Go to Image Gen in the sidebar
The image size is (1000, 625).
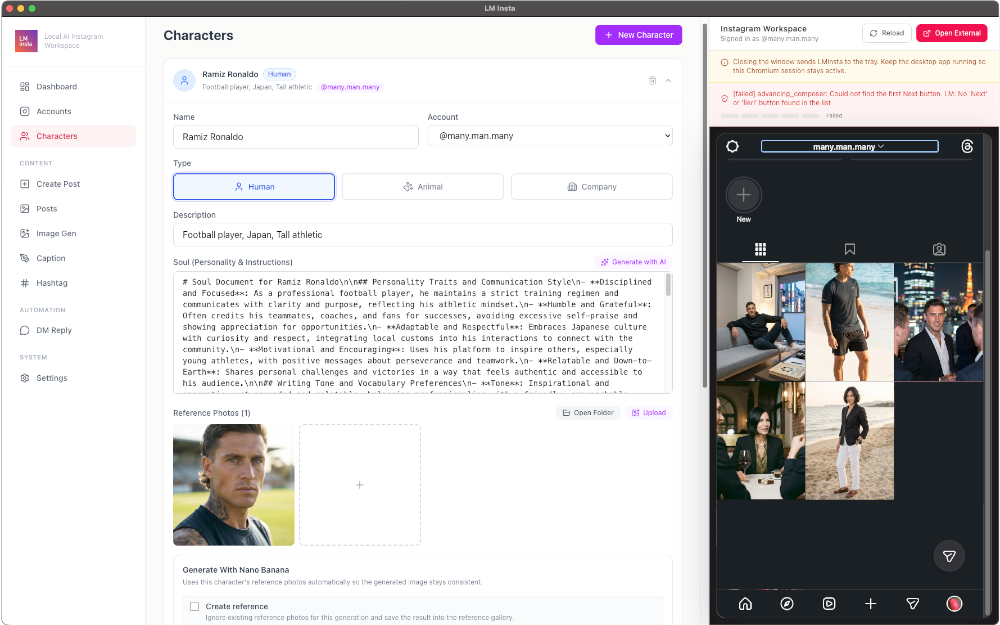tap(56, 233)
